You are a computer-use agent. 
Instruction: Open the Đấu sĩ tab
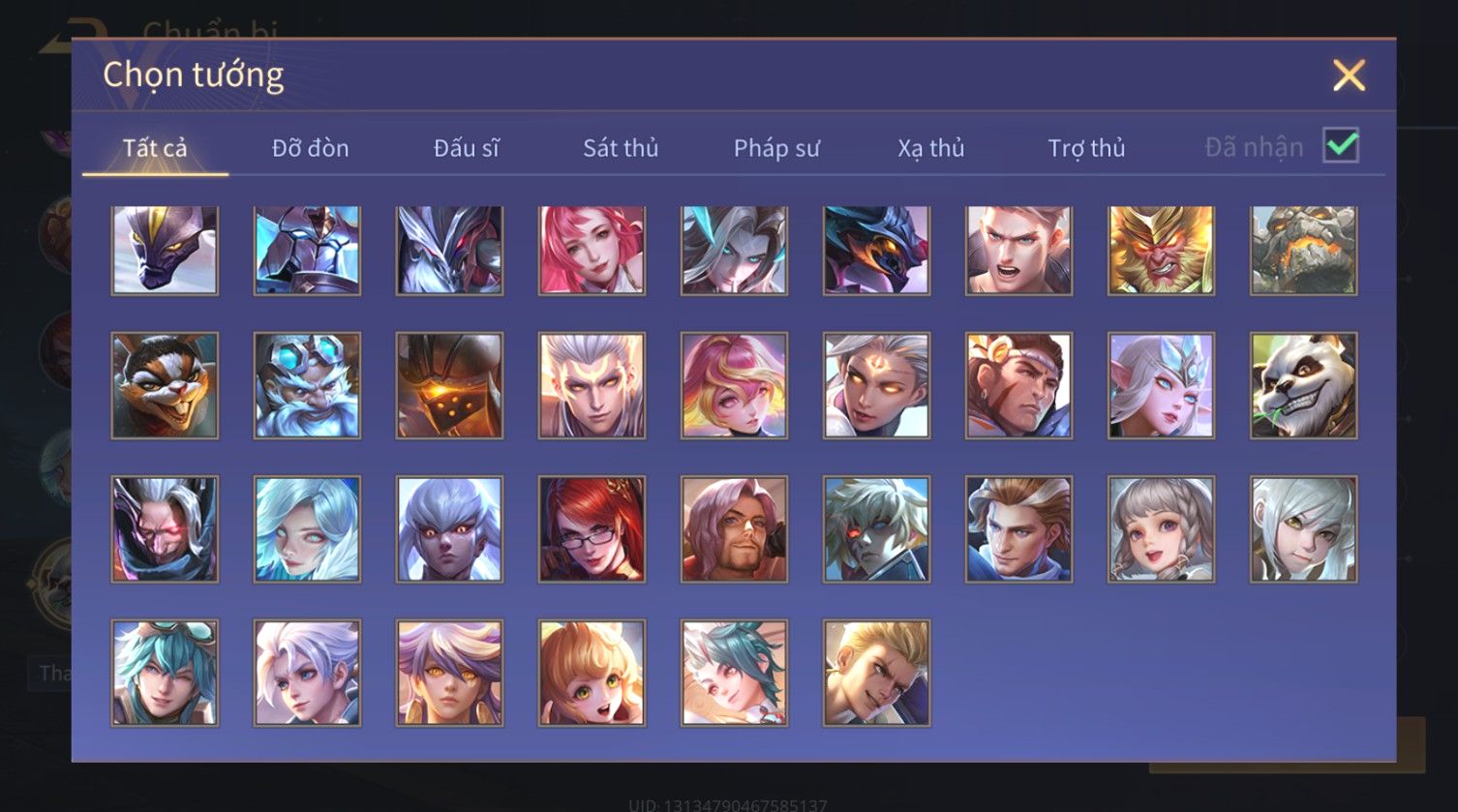click(467, 148)
